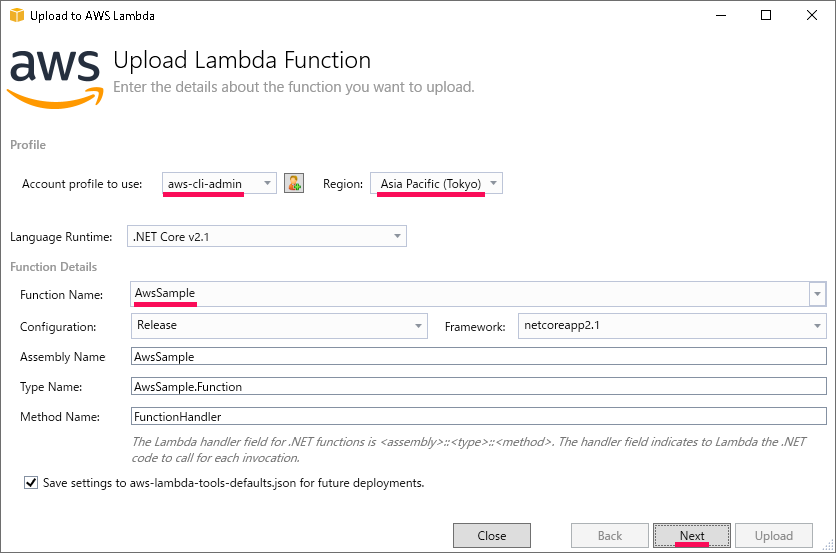Open the Configuration dropdown showing Release
This screenshot has height=553, width=836.
(279, 326)
